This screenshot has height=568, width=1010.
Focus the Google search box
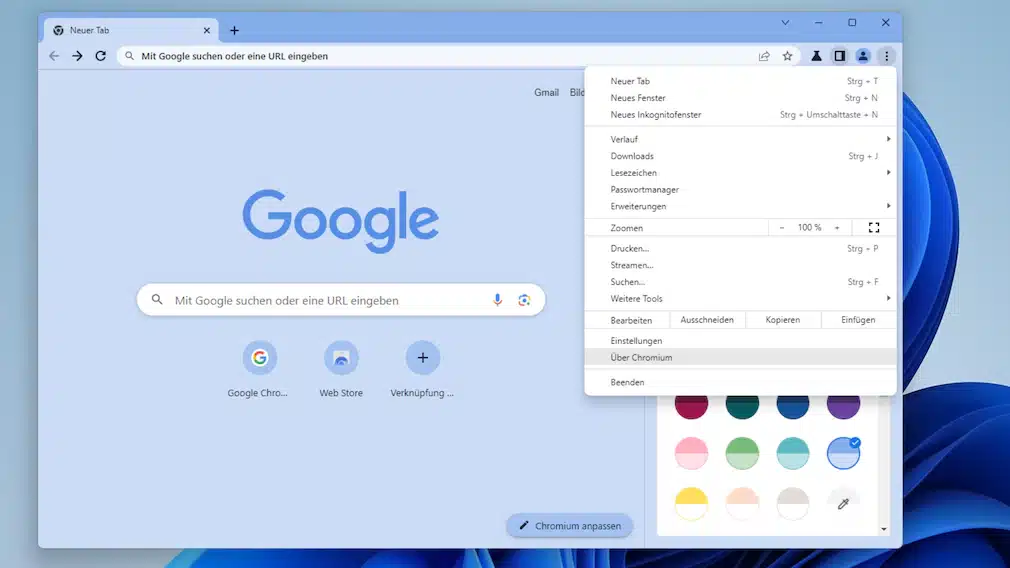[x=341, y=300]
